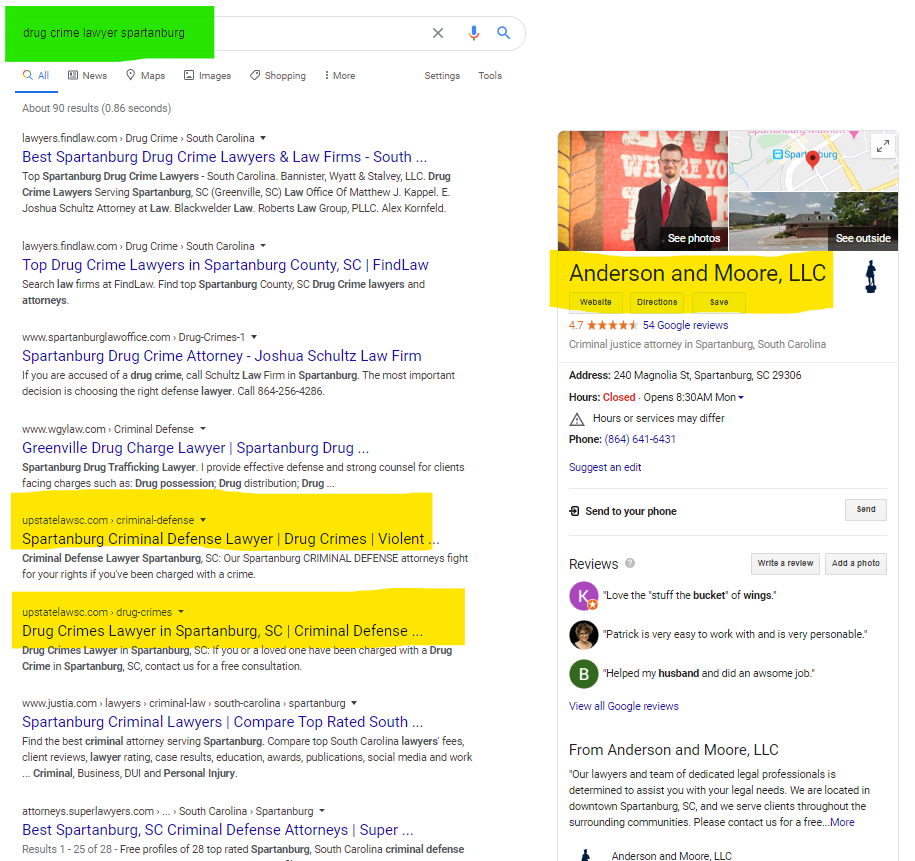Open the Reviews help question mark icon
The height and width of the screenshot is (861, 915).
click(630, 563)
